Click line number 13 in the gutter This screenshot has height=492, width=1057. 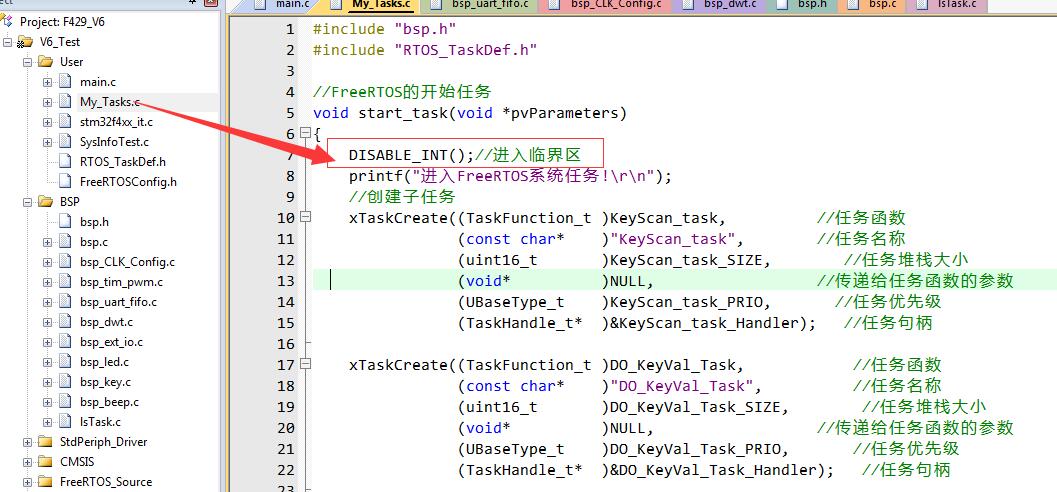click(286, 280)
